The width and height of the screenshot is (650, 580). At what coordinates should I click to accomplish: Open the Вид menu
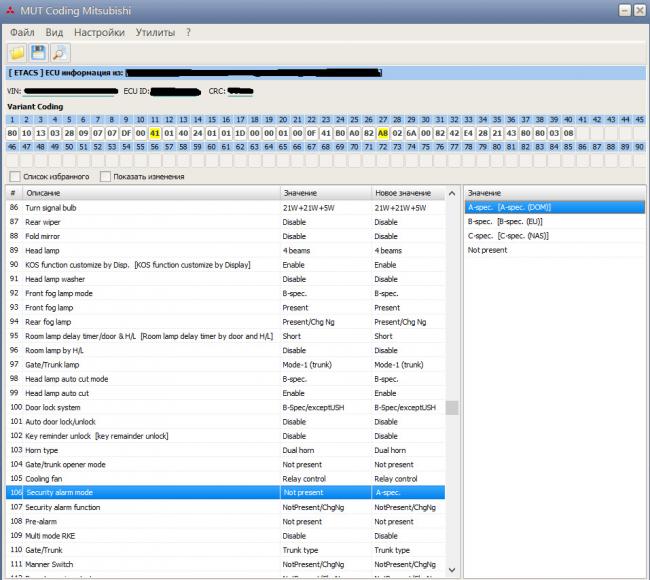coord(54,32)
